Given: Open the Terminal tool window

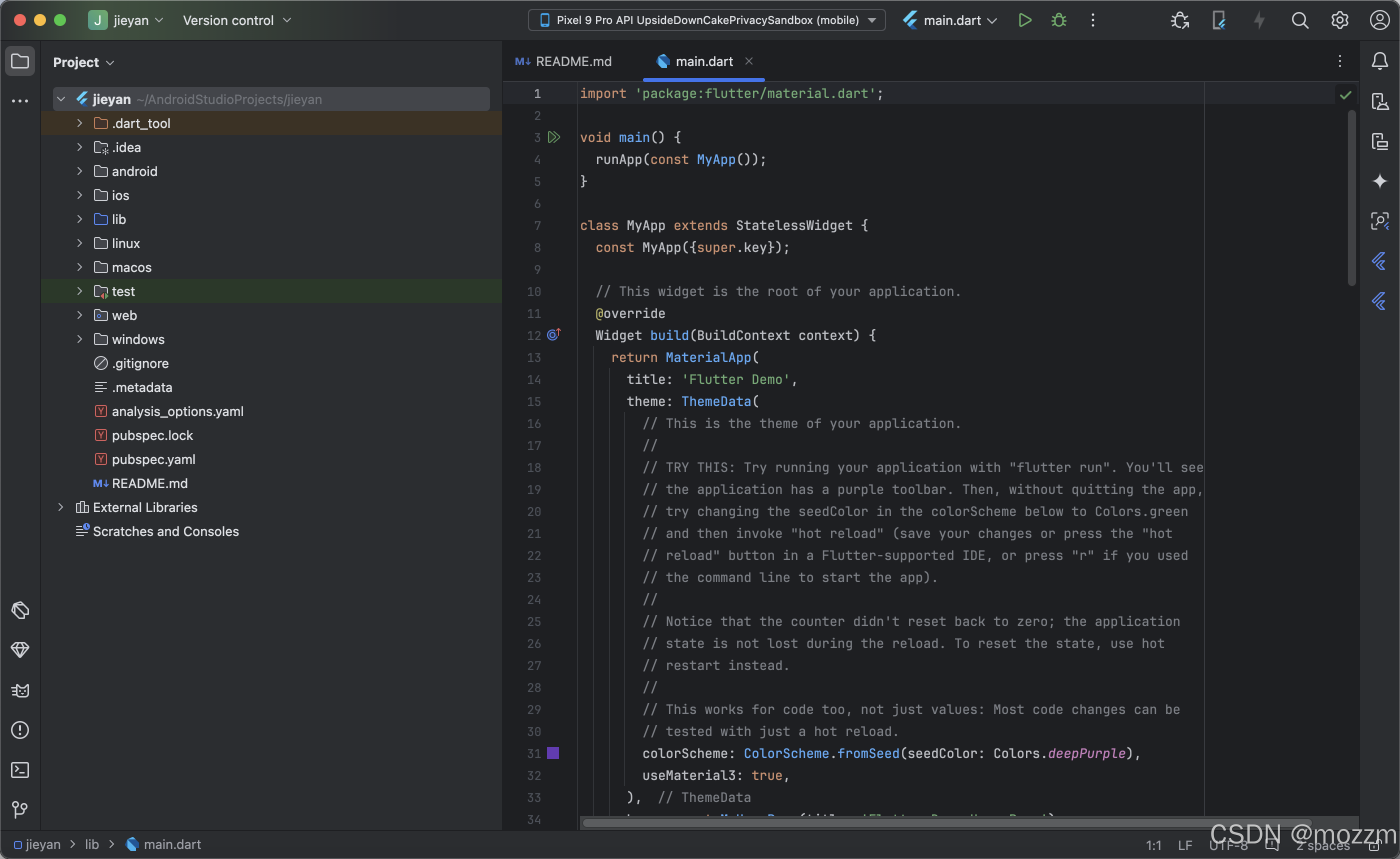Looking at the screenshot, I should point(20,770).
